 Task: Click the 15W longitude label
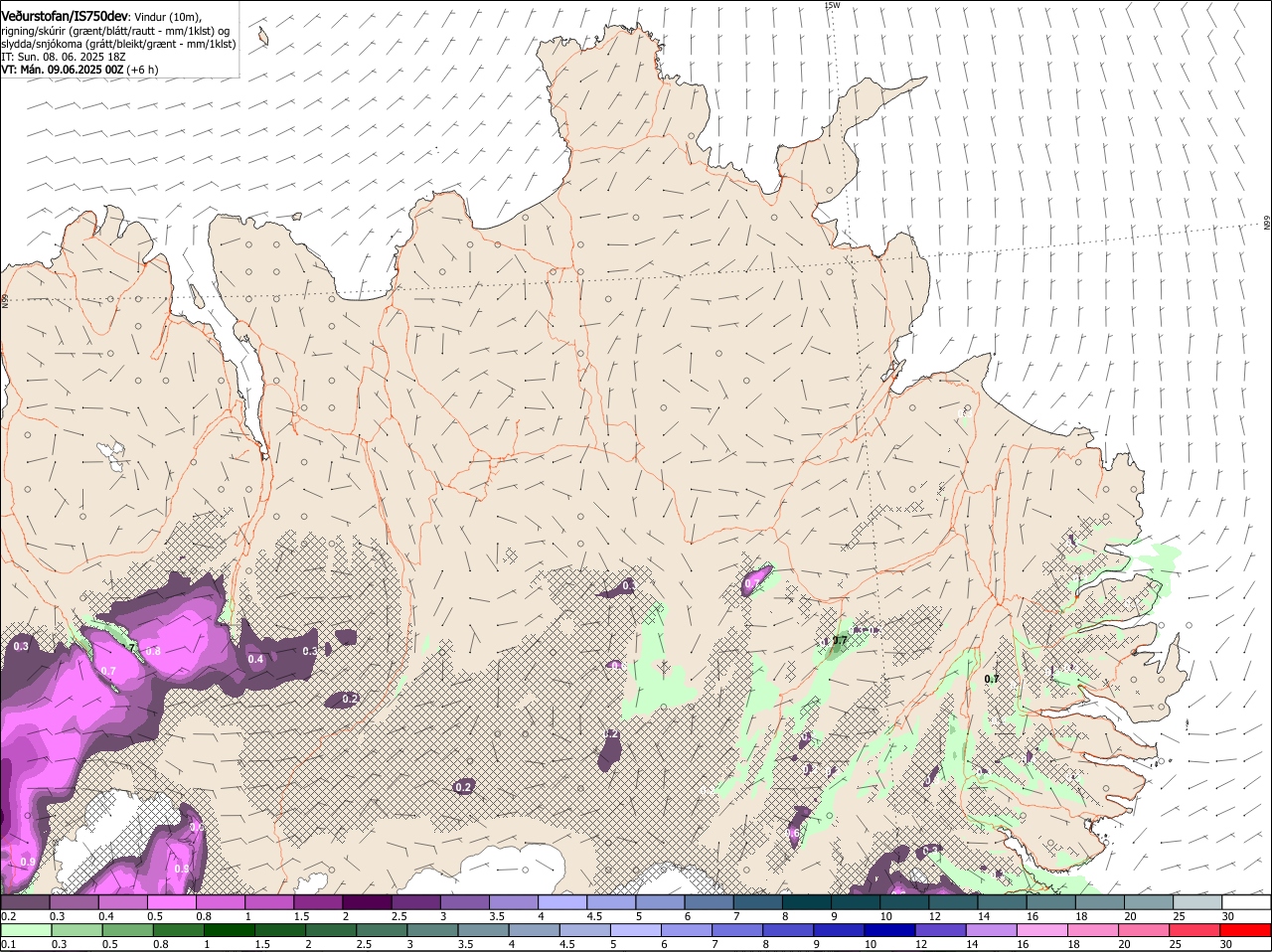click(x=833, y=5)
